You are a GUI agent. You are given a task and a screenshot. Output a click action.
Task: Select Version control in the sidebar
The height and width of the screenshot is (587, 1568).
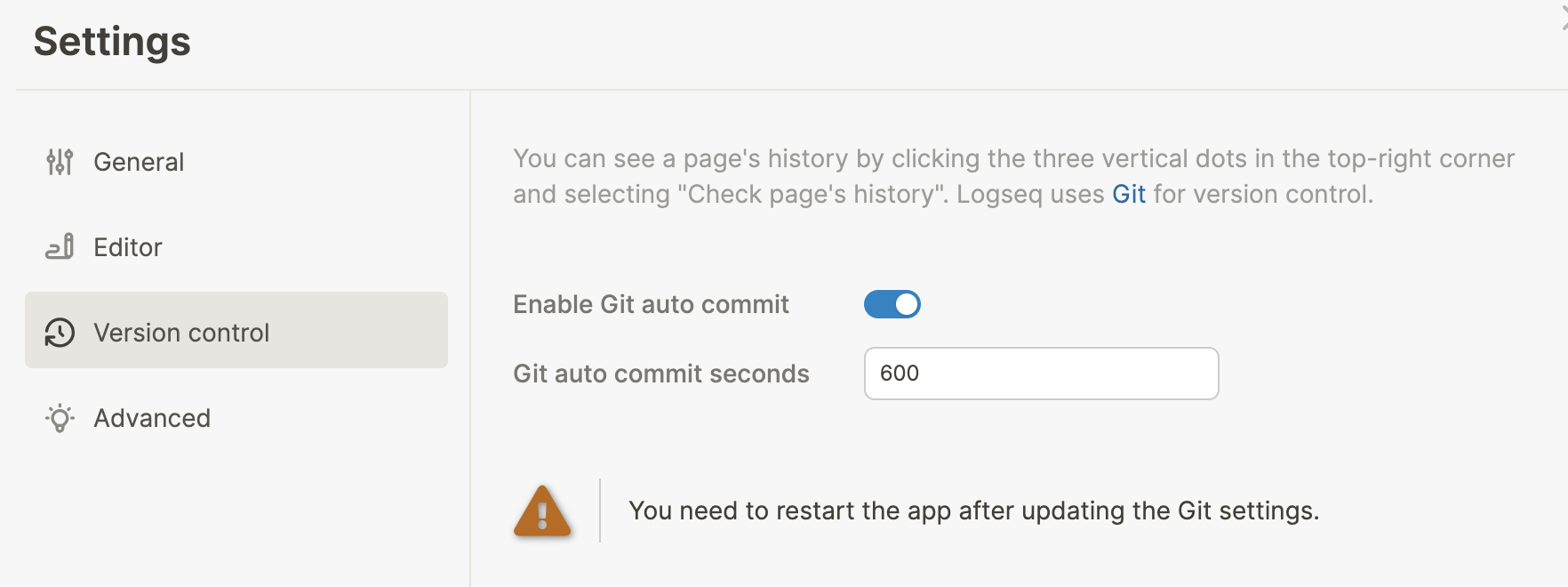tap(180, 332)
